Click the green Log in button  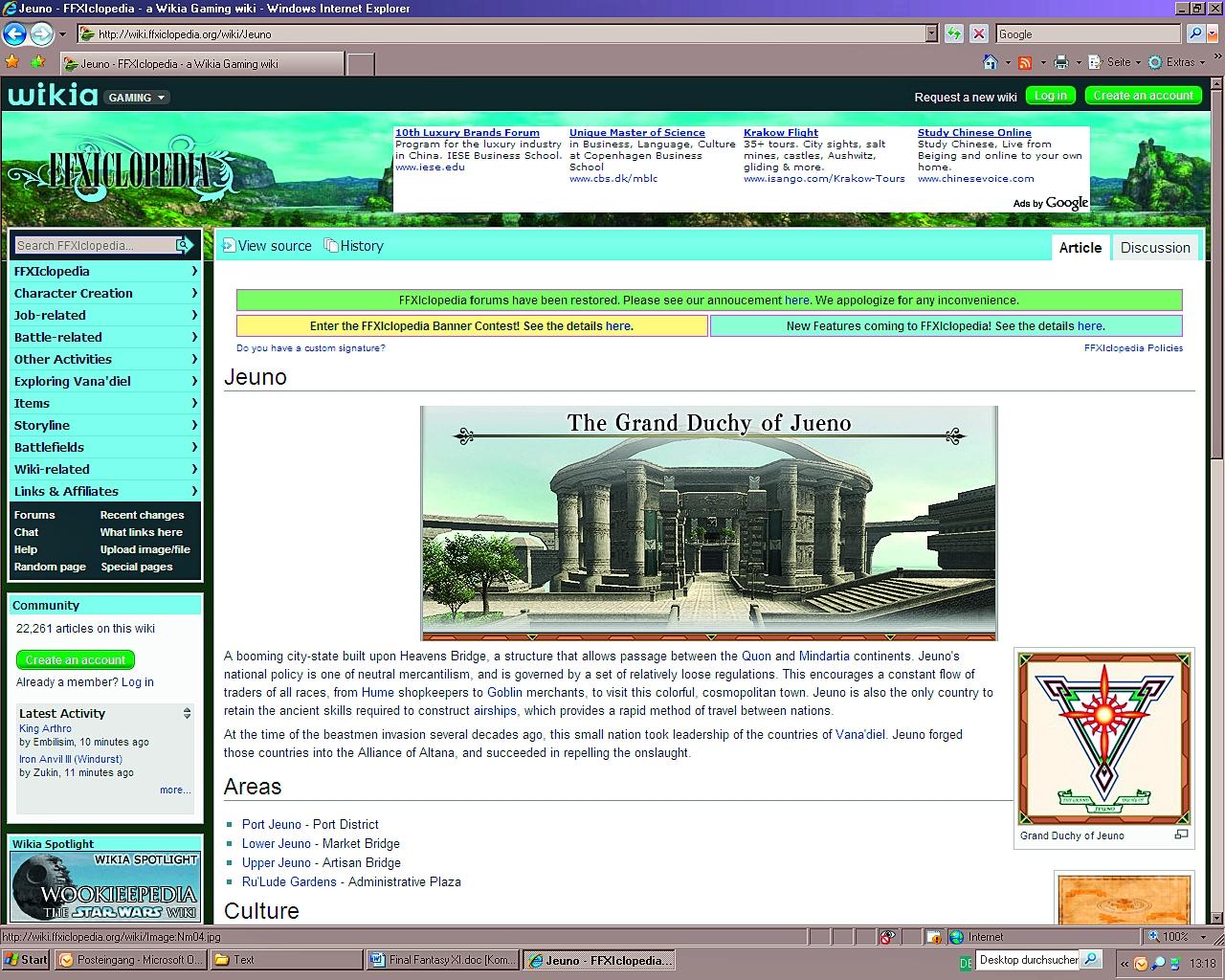click(1050, 96)
